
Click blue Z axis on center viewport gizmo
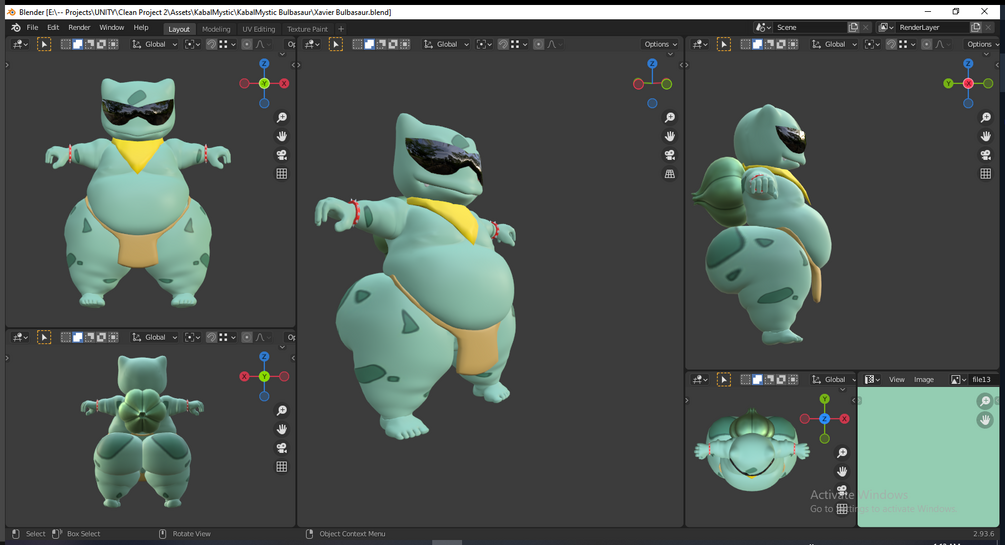coord(652,63)
